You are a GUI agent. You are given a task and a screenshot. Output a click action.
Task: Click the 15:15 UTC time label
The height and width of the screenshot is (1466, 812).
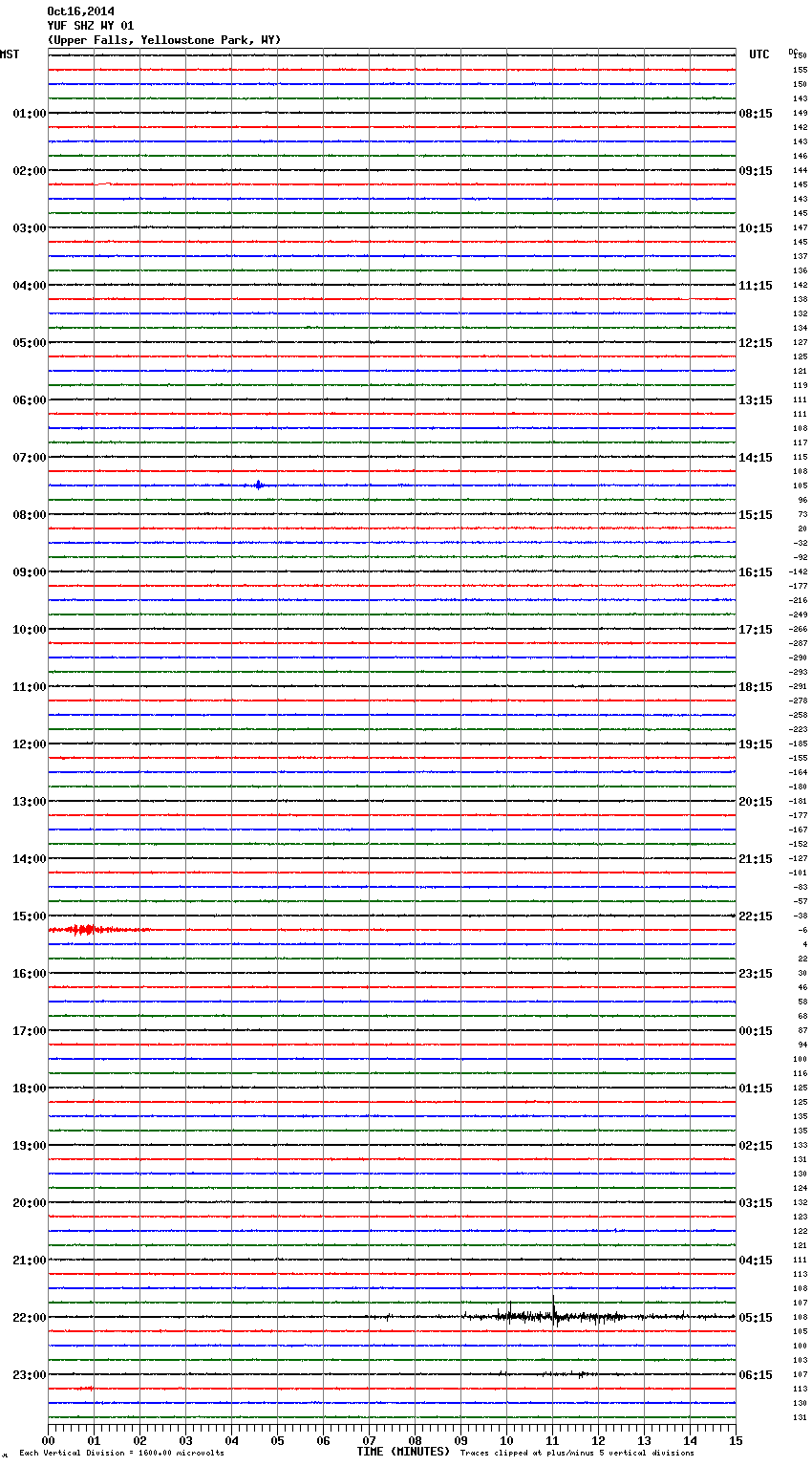[756, 515]
